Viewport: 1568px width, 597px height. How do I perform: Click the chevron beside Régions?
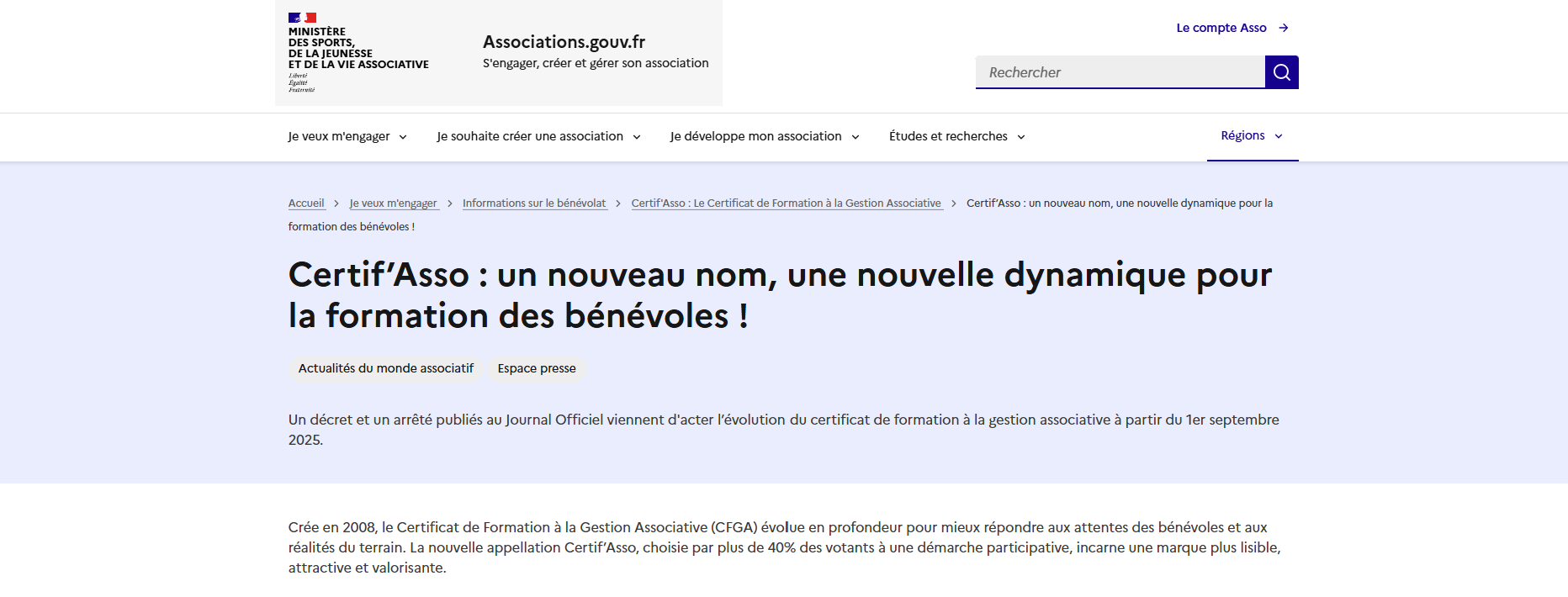1279,136
